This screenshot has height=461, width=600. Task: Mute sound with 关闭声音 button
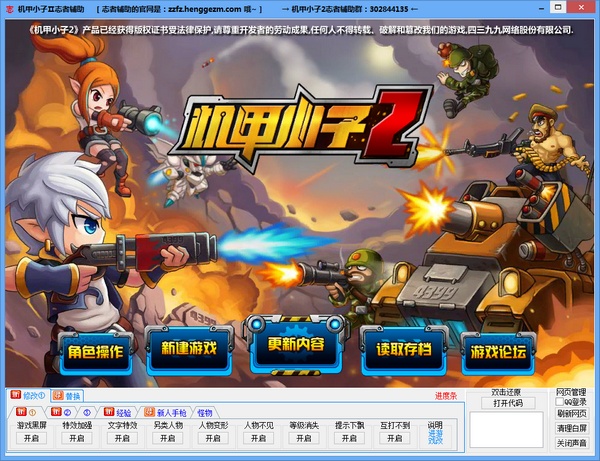point(571,443)
